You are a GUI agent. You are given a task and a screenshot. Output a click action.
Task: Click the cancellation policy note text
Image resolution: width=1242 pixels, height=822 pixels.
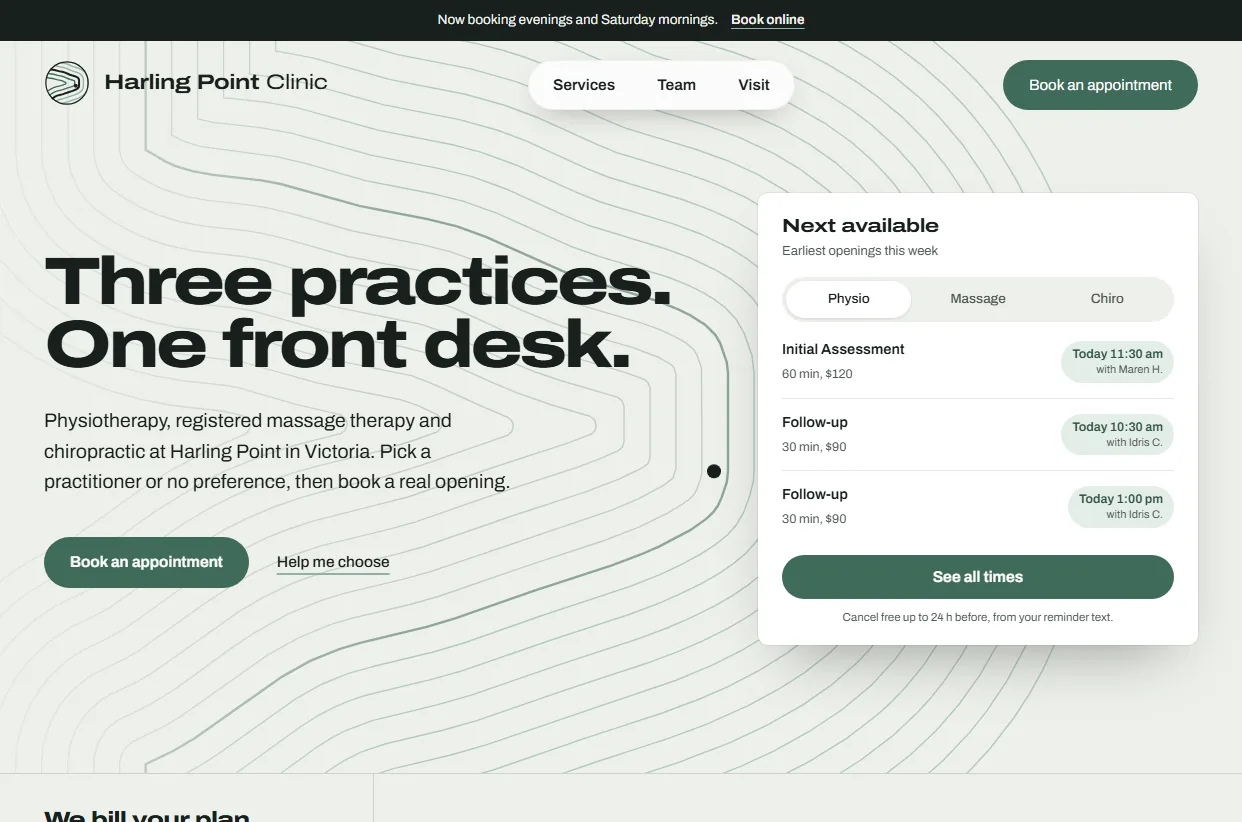pyautogui.click(x=978, y=617)
